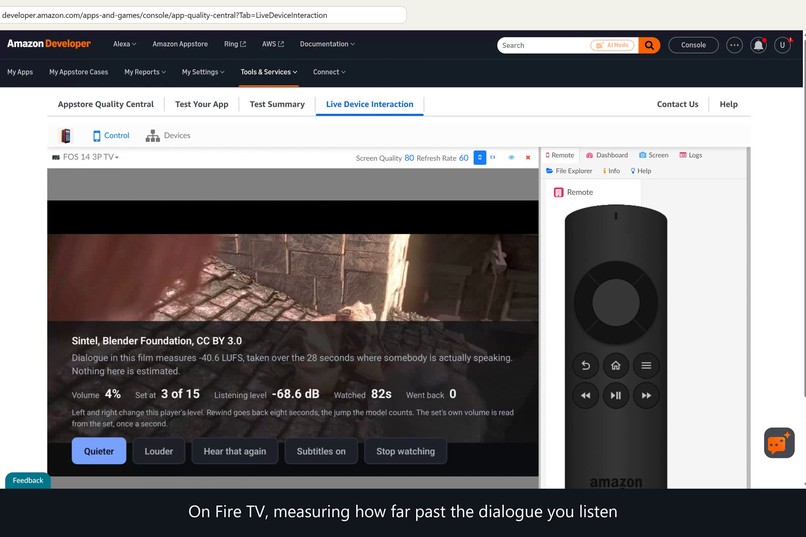Screen dimensions: 806x537
Task: Select portrait orientation button in device toolbar
Action: tap(480, 158)
